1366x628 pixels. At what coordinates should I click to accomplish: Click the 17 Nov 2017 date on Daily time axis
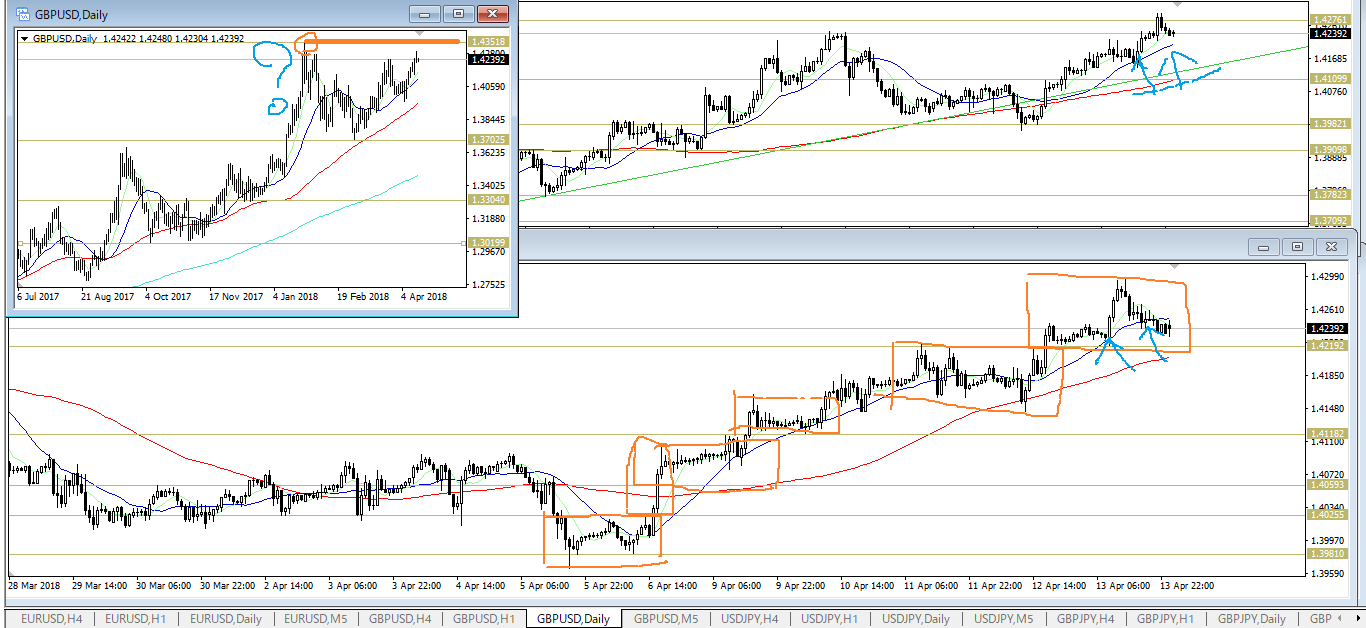click(x=236, y=297)
